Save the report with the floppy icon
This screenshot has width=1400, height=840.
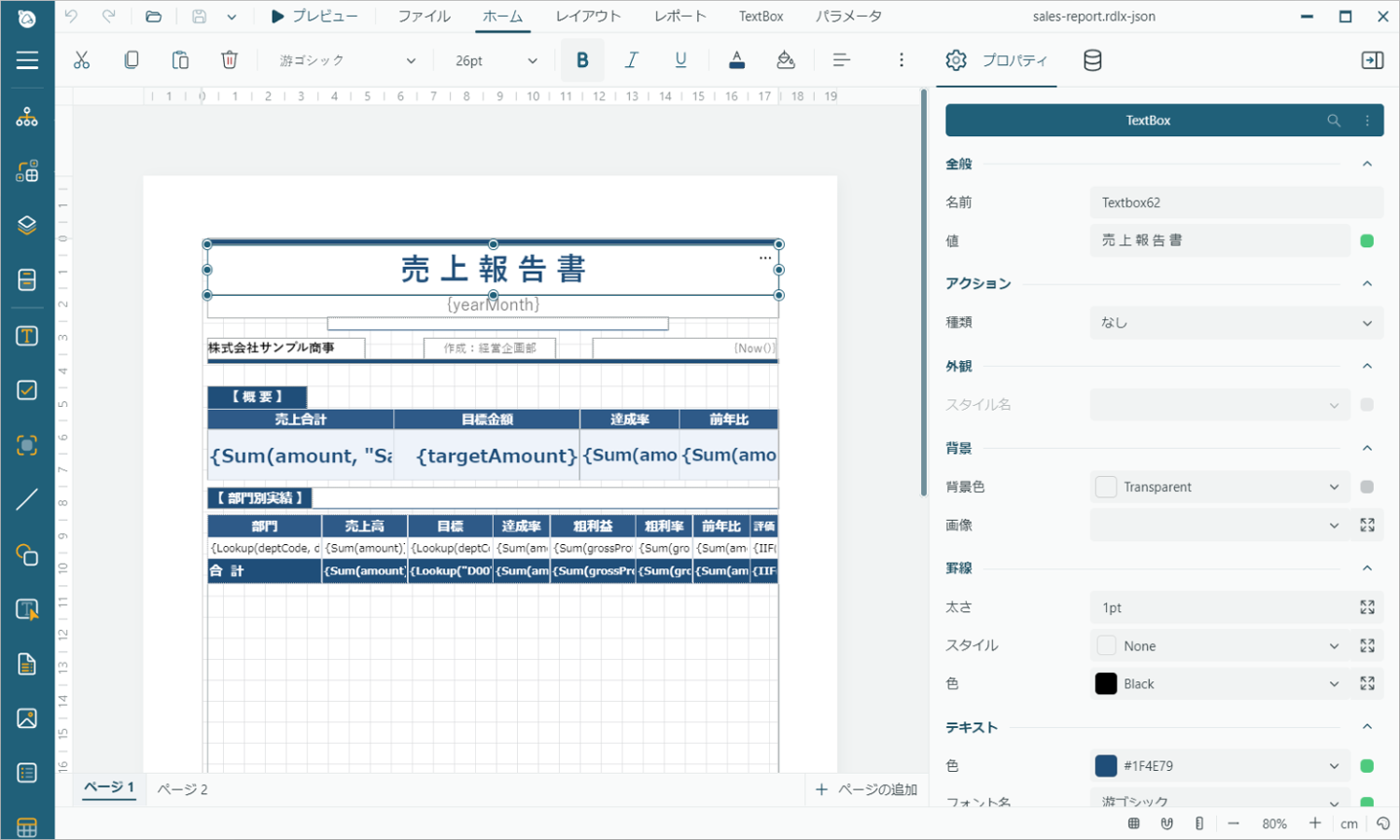[199, 17]
